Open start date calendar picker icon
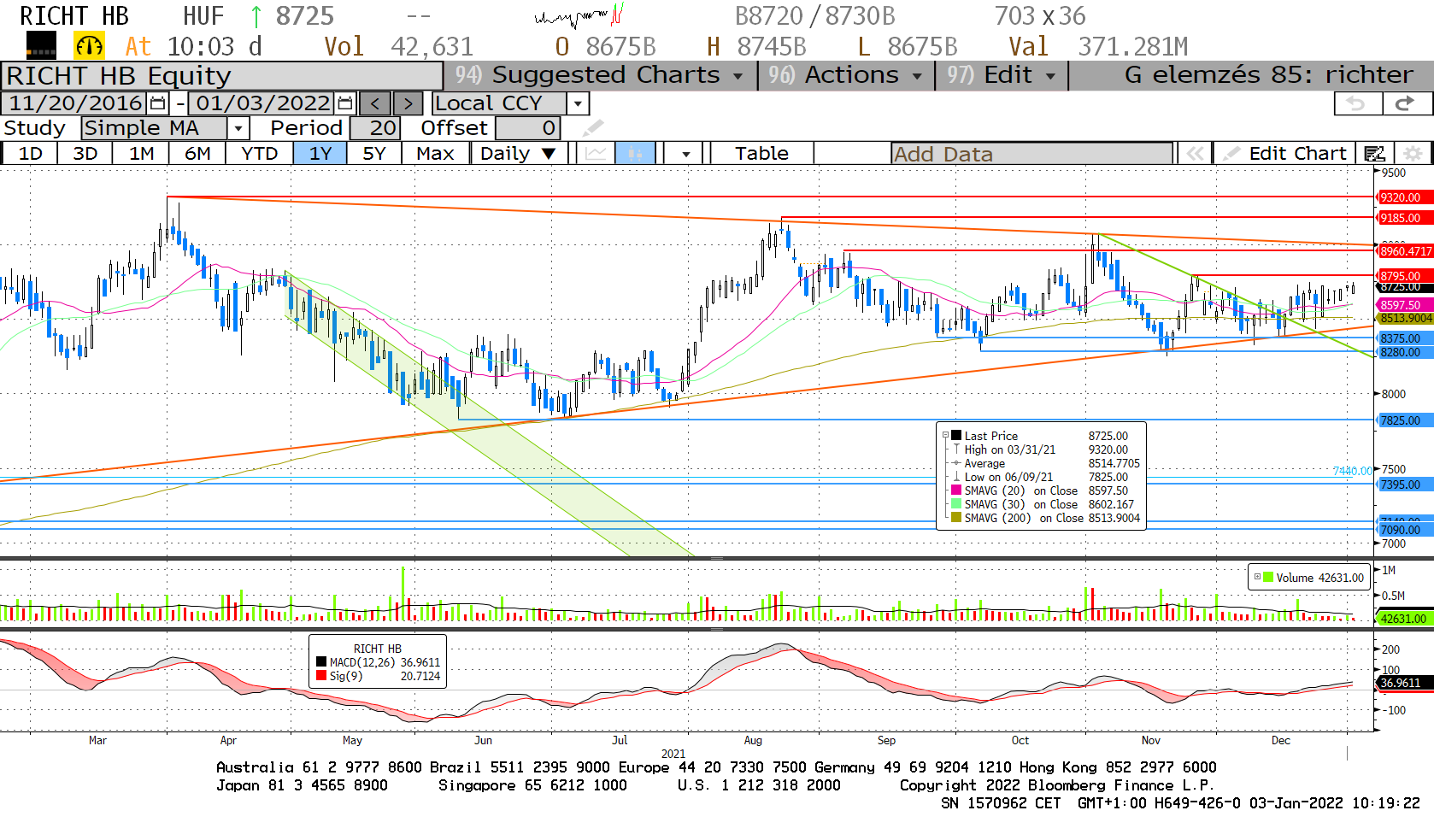This screenshot has width=1434, height=840. tap(157, 103)
